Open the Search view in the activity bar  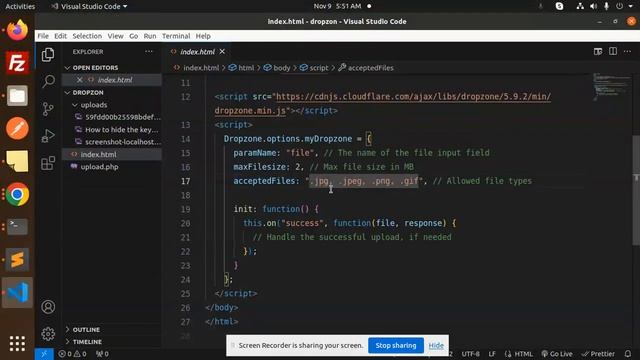point(48,81)
